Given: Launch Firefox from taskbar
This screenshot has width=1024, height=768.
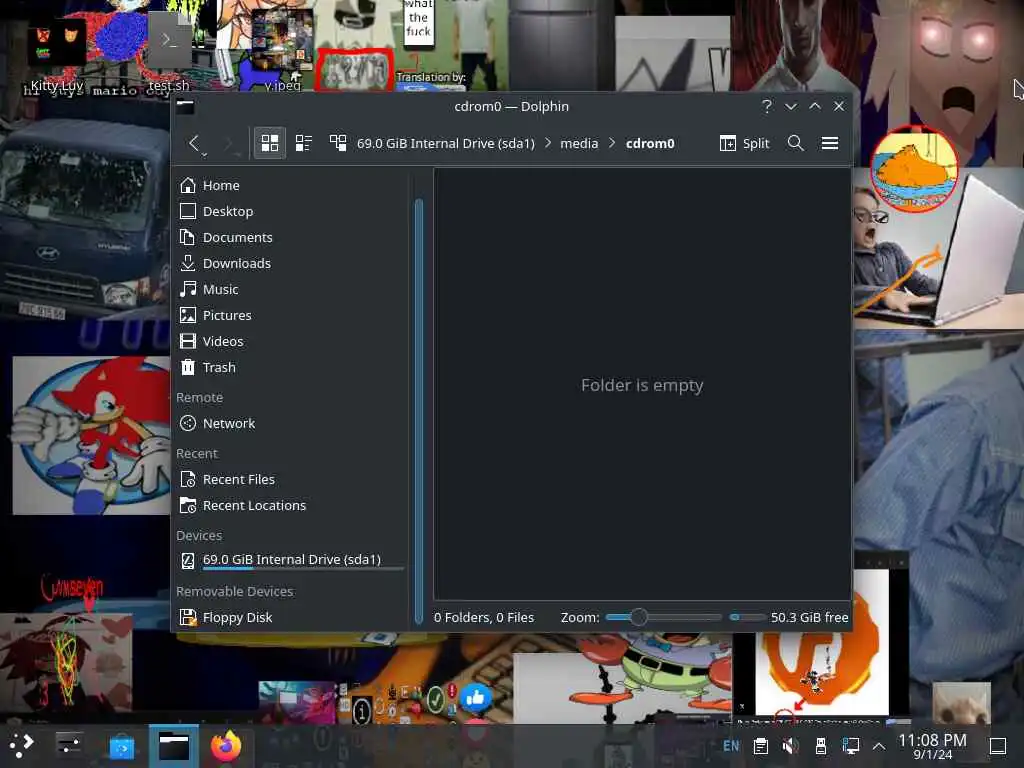Looking at the screenshot, I should pyautogui.click(x=226, y=746).
